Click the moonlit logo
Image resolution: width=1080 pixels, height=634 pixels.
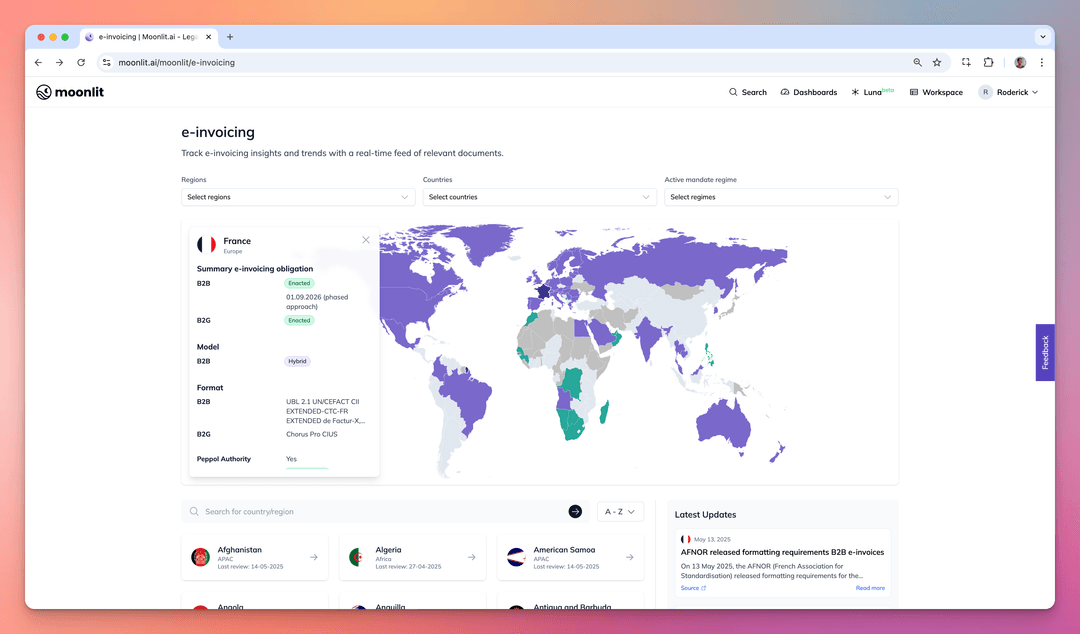pos(70,92)
